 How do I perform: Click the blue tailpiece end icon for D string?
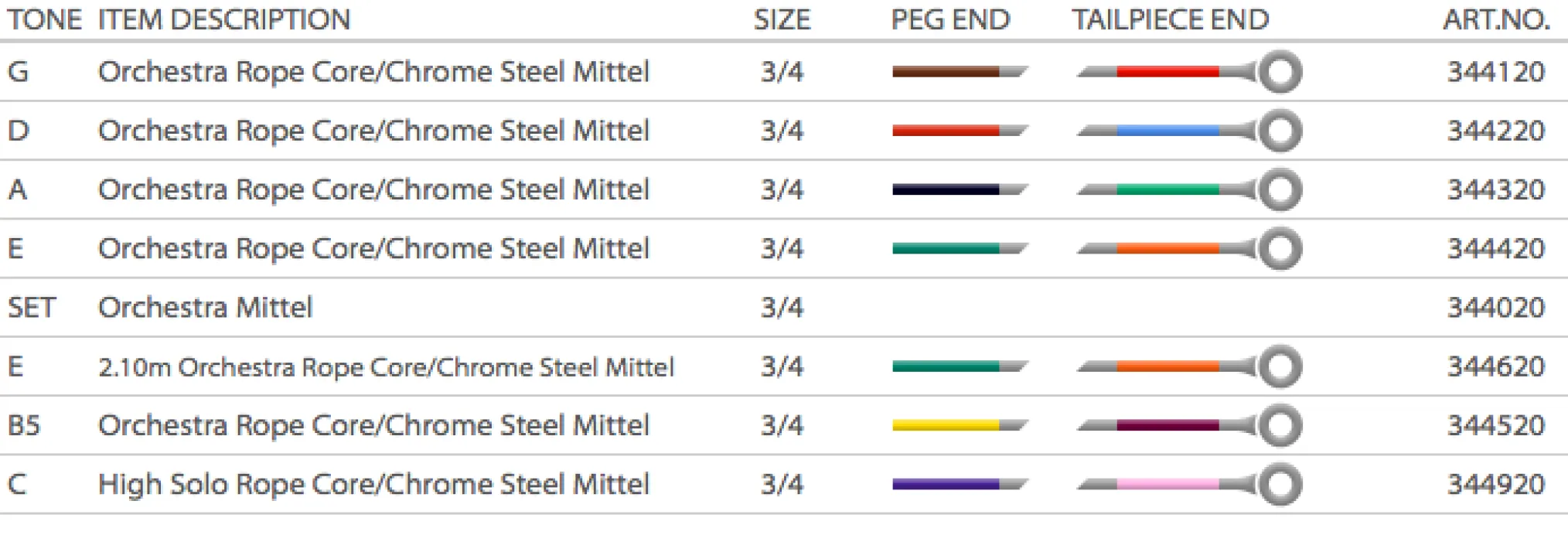coord(1188,131)
